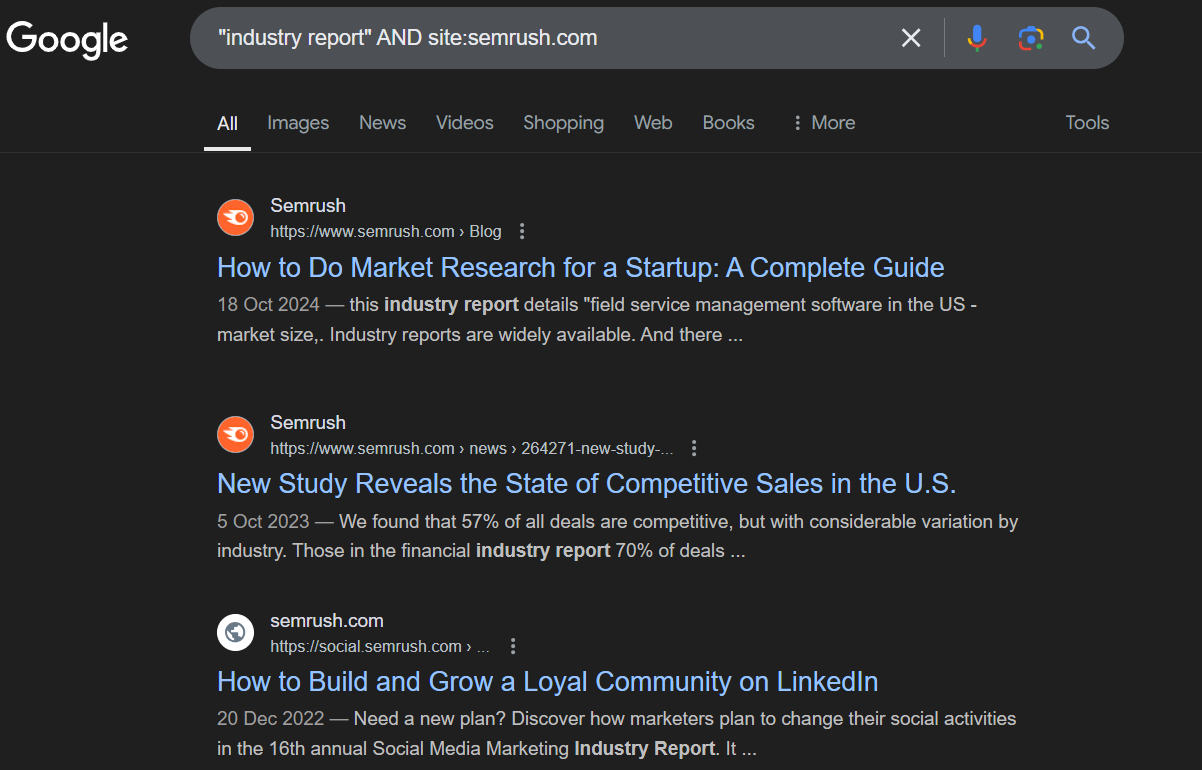1202x770 pixels.
Task: Click the semrush.com site name above the LinkedIn result
Action: tap(327, 620)
